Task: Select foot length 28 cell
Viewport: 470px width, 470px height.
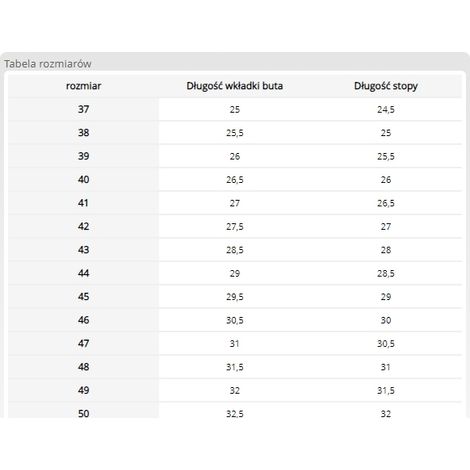Action: tap(386, 250)
